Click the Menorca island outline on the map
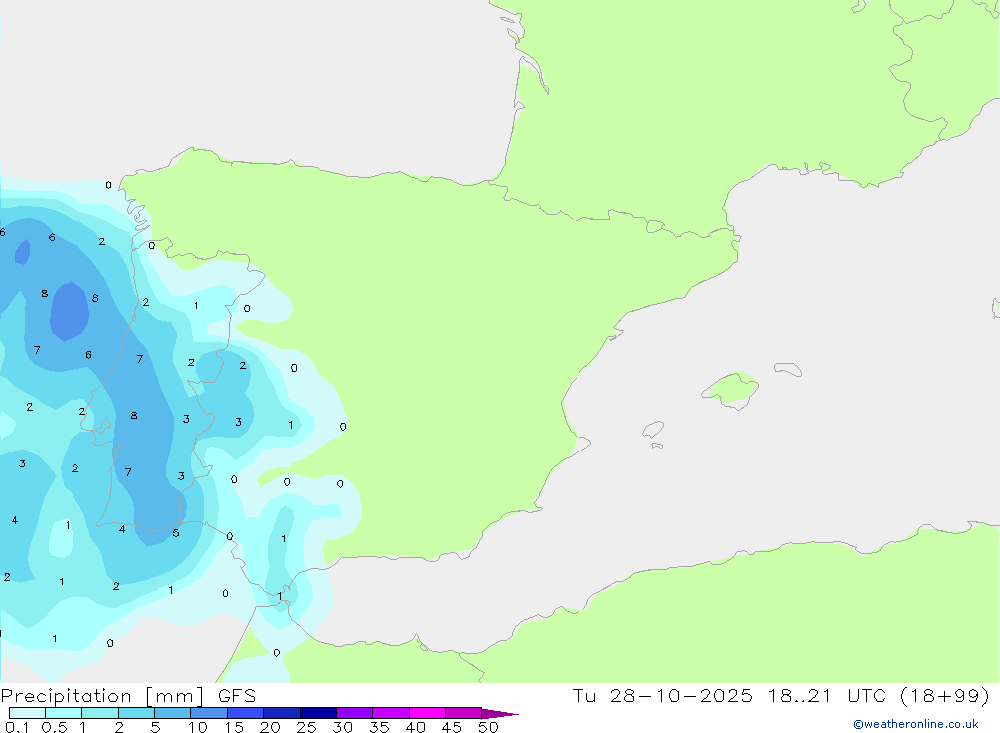This screenshot has width=1000, height=733. pos(788,369)
